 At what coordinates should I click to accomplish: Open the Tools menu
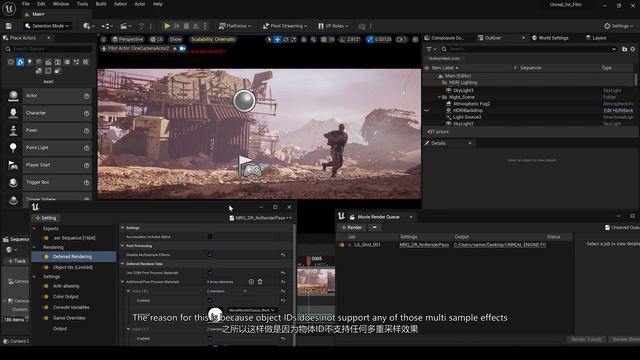click(82, 4)
